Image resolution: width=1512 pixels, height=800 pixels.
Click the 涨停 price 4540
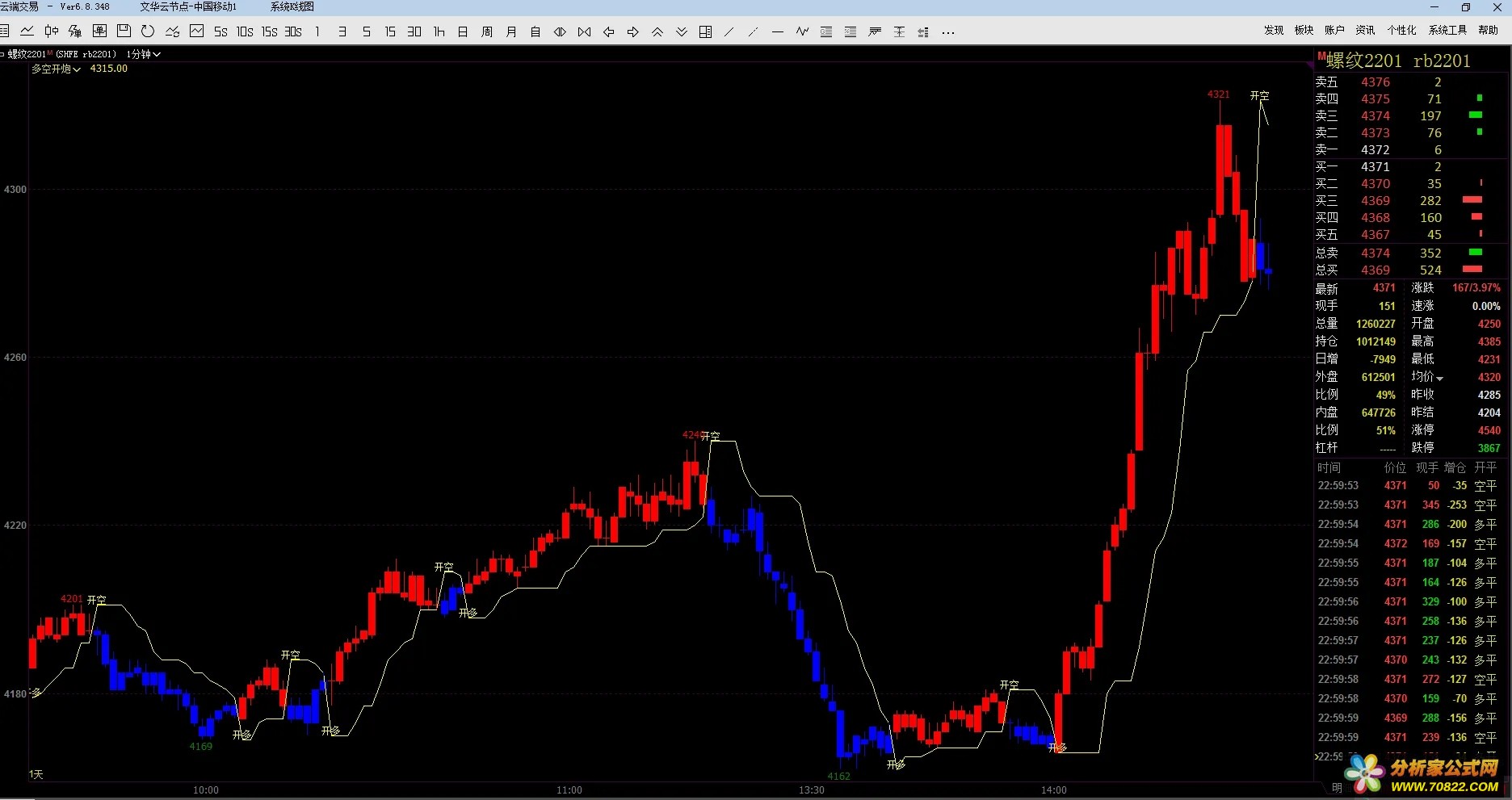1489,430
